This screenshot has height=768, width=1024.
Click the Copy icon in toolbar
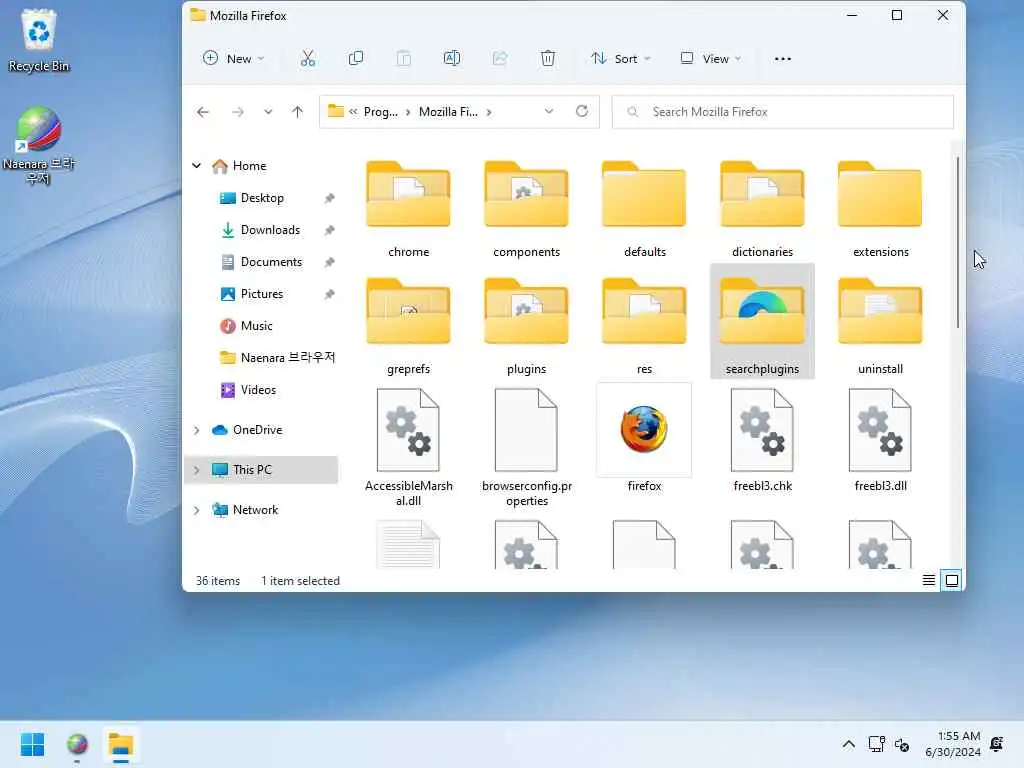click(356, 59)
